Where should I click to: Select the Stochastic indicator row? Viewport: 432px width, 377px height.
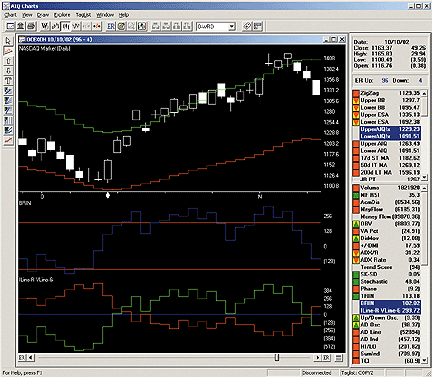point(387,282)
